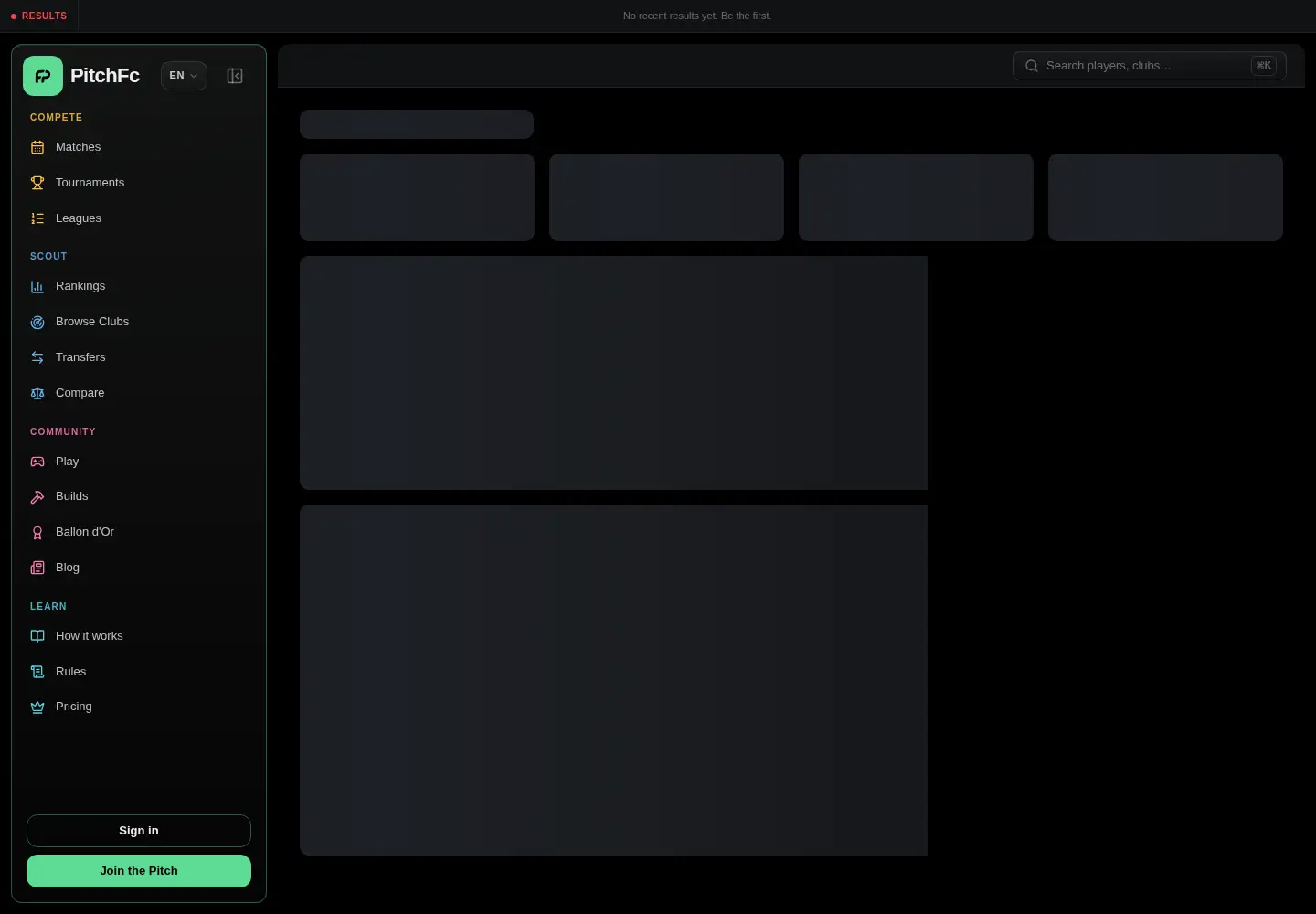Click the Blog newspaper icon
Image resolution: width=1316 pixels, height=914 pixels.
coord(37,568)
